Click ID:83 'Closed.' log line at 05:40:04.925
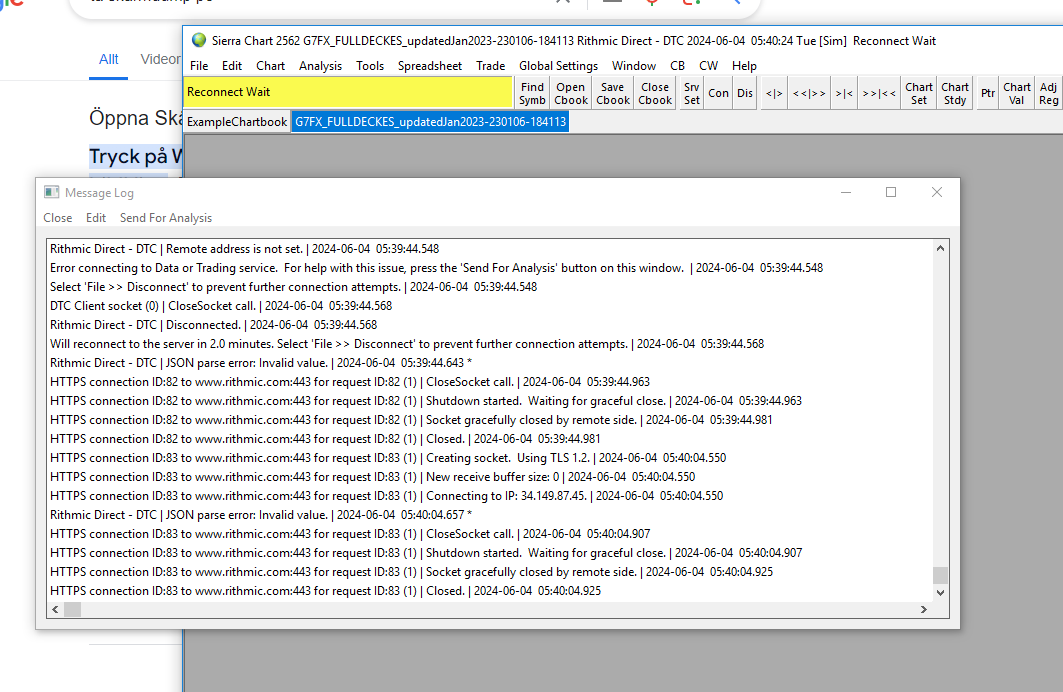This screenshot has height=692, width=1063. (325, 590)
